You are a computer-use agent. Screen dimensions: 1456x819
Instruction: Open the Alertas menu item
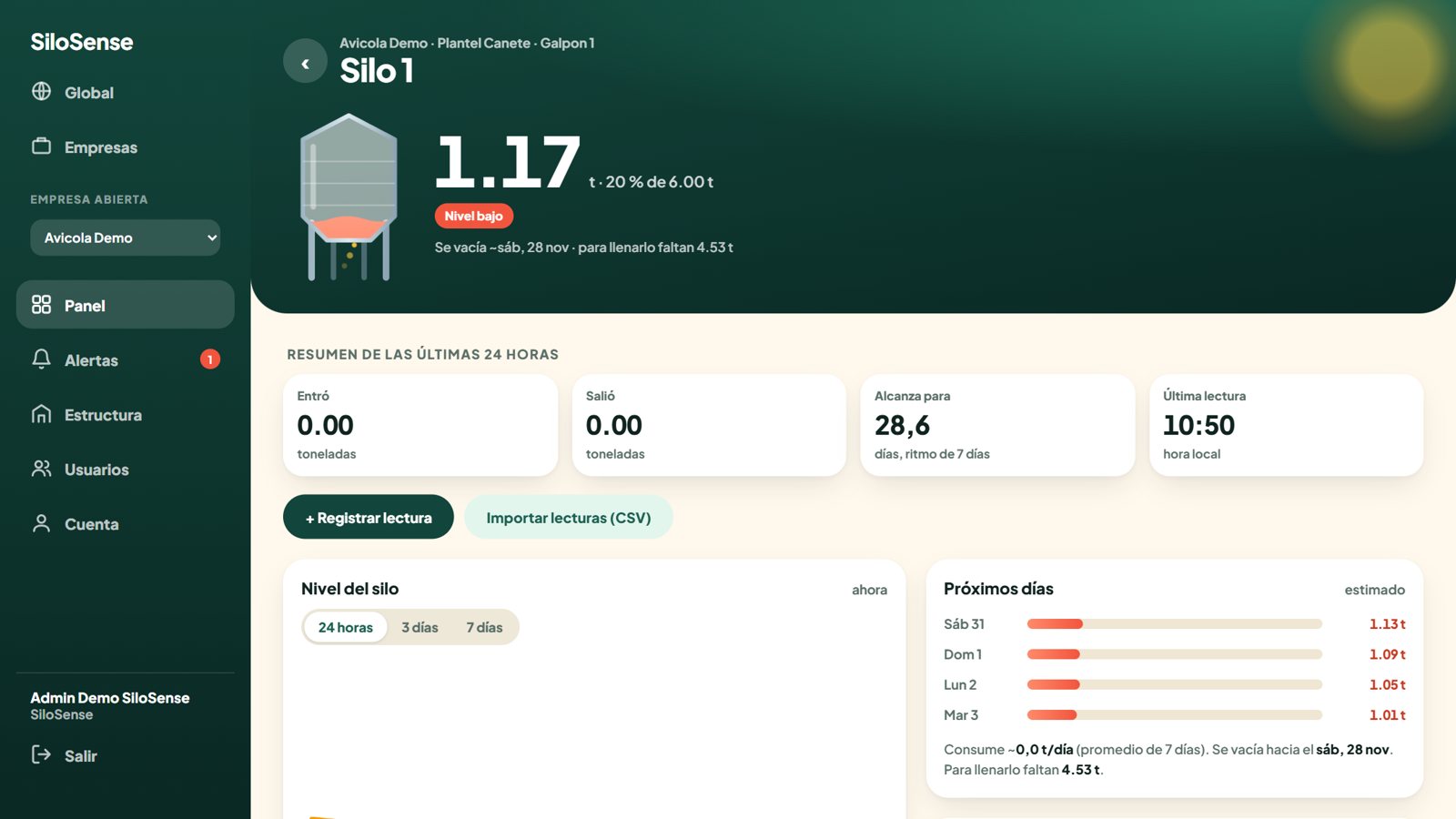pyautogui.click(x=126, y=359)
